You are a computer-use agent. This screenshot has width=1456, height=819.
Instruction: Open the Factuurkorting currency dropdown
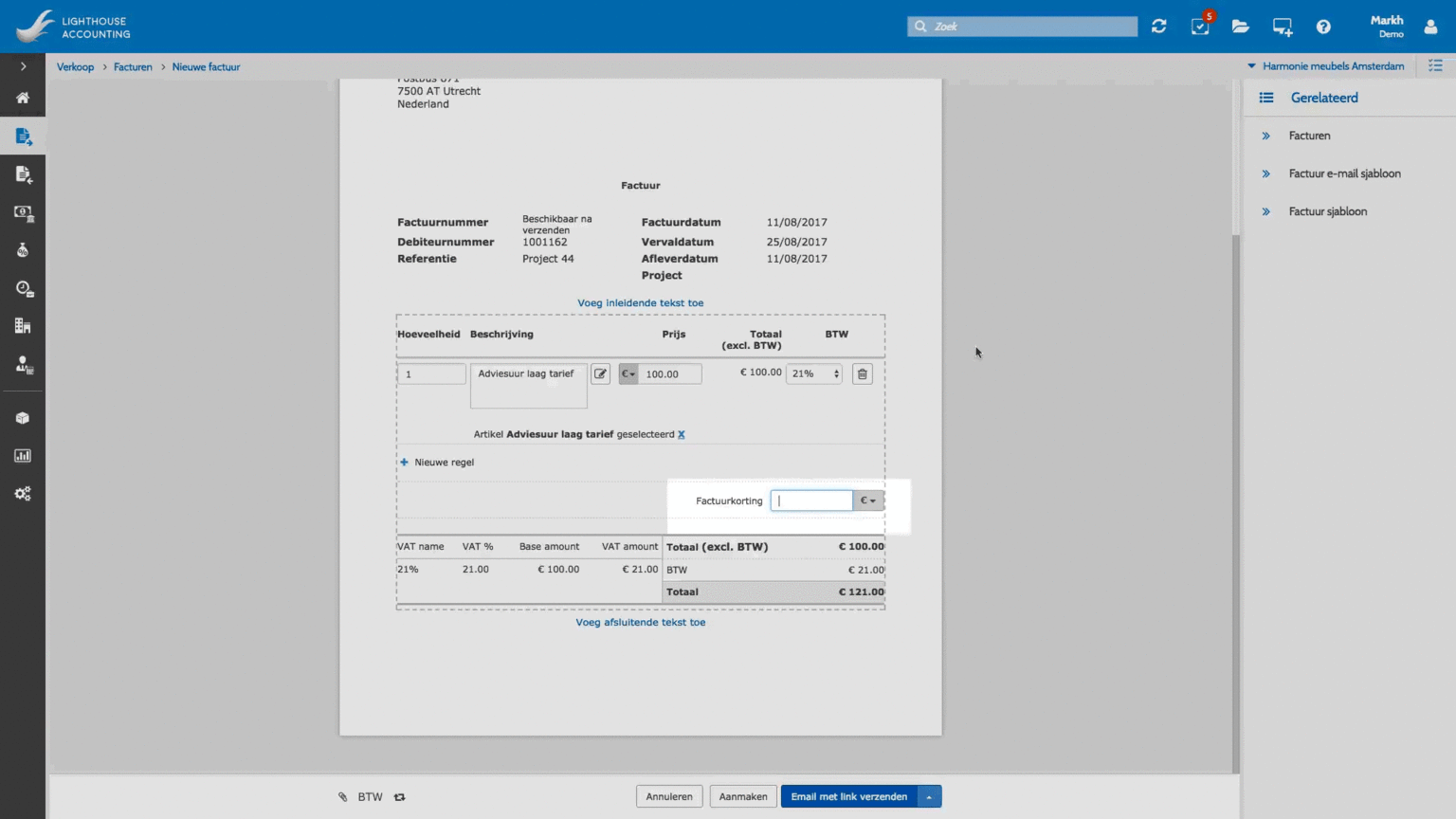(x=867, y=500)
